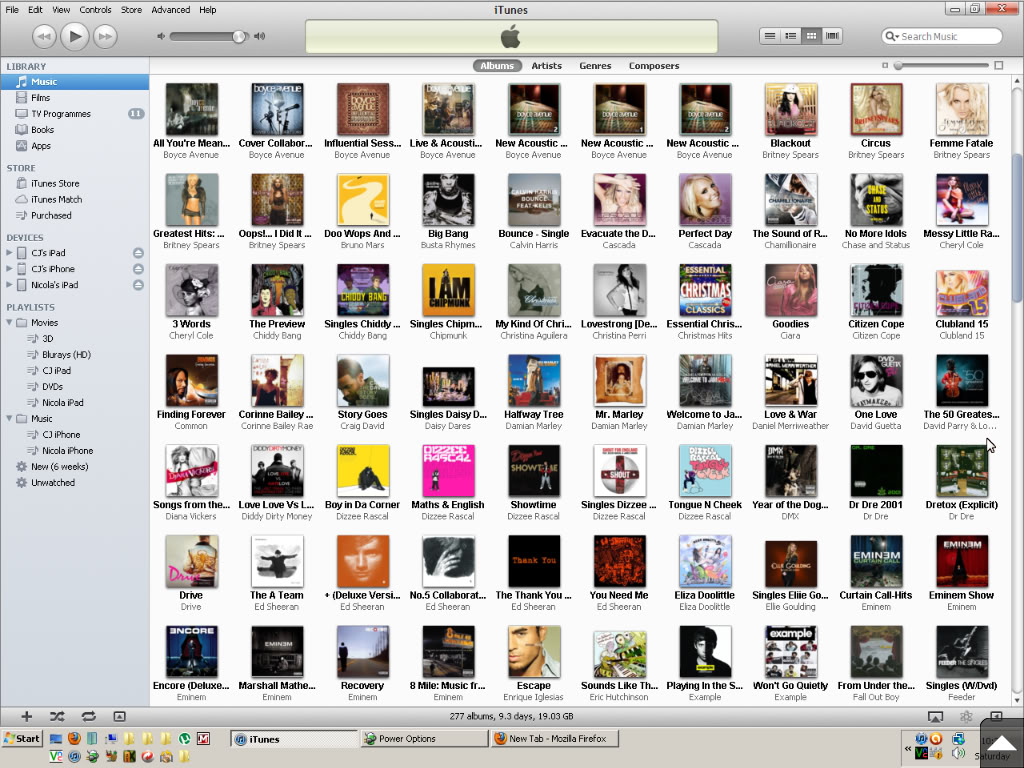Open the AirPlay output icon
Viewport: 1024px width, 768px height.
(x=935, y=717)
